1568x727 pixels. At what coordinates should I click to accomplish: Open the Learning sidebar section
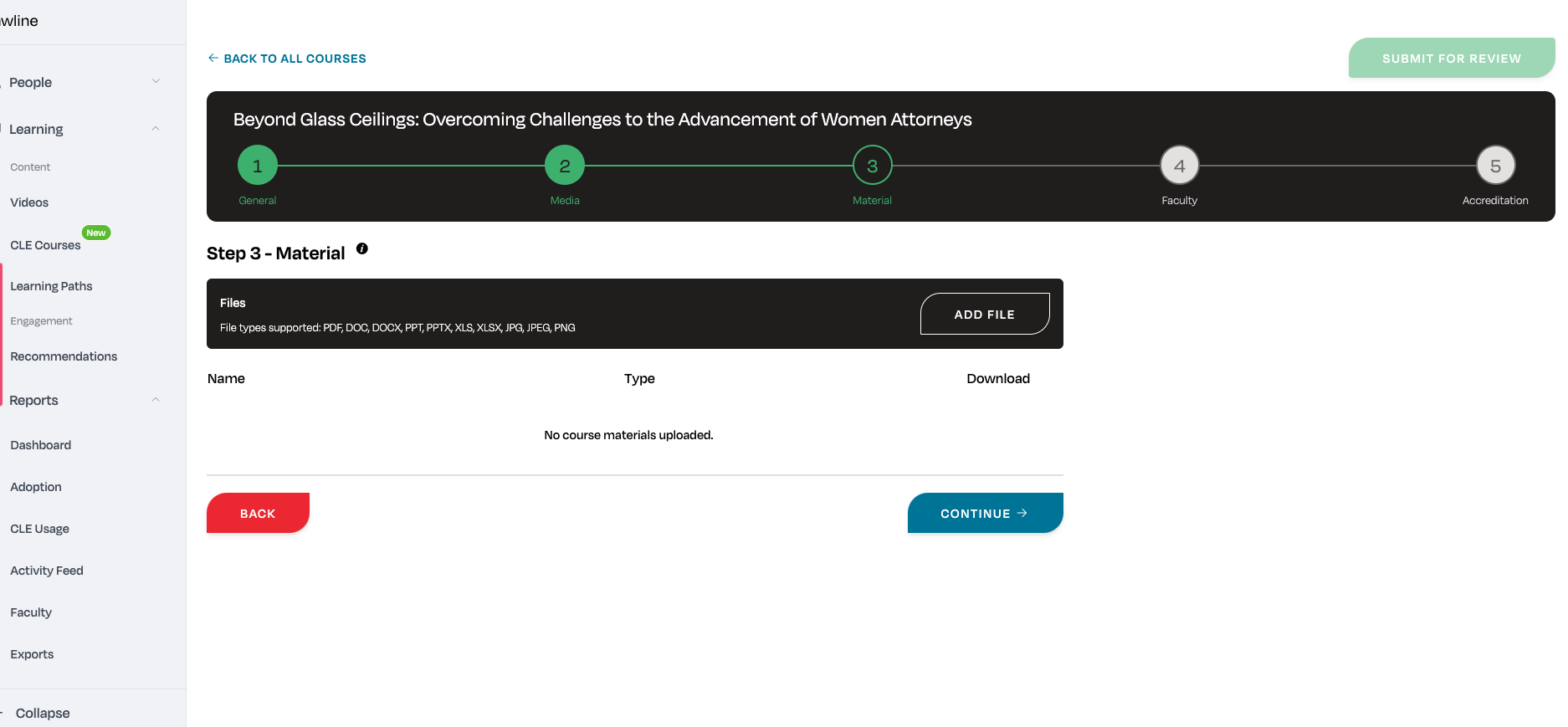(x=36, y=129)
